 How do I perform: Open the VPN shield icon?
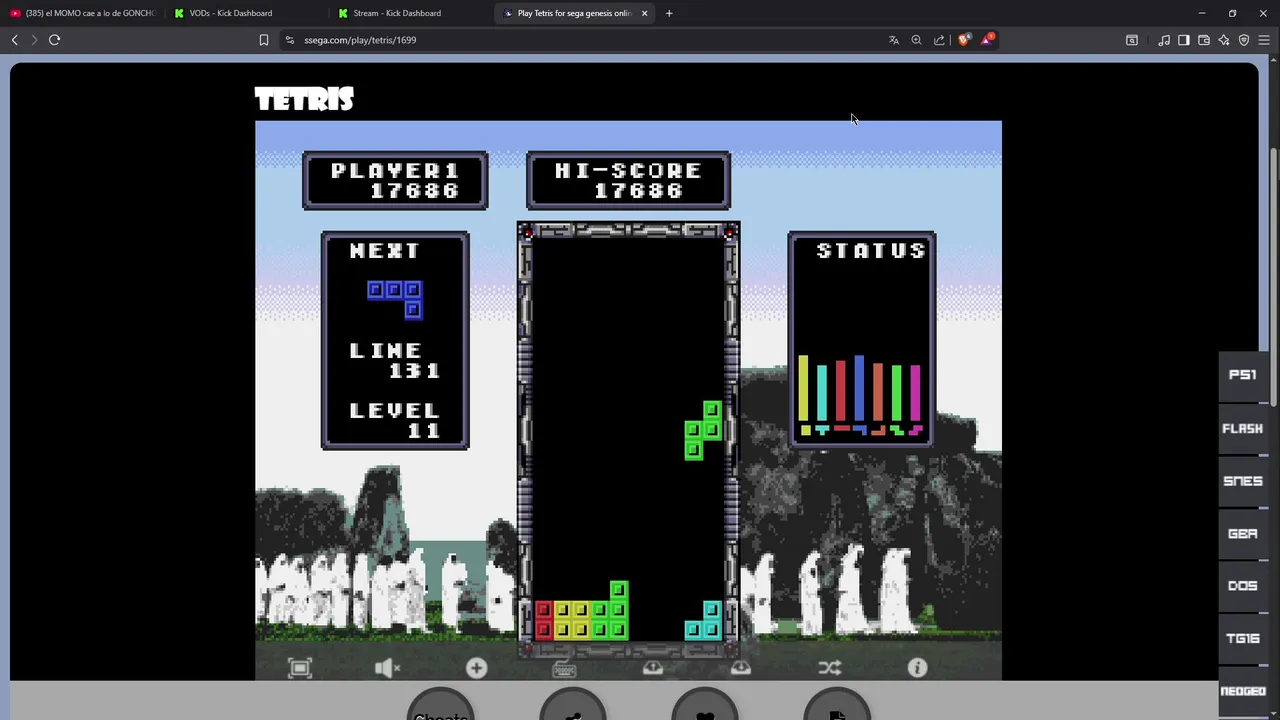pos(1244,40)
